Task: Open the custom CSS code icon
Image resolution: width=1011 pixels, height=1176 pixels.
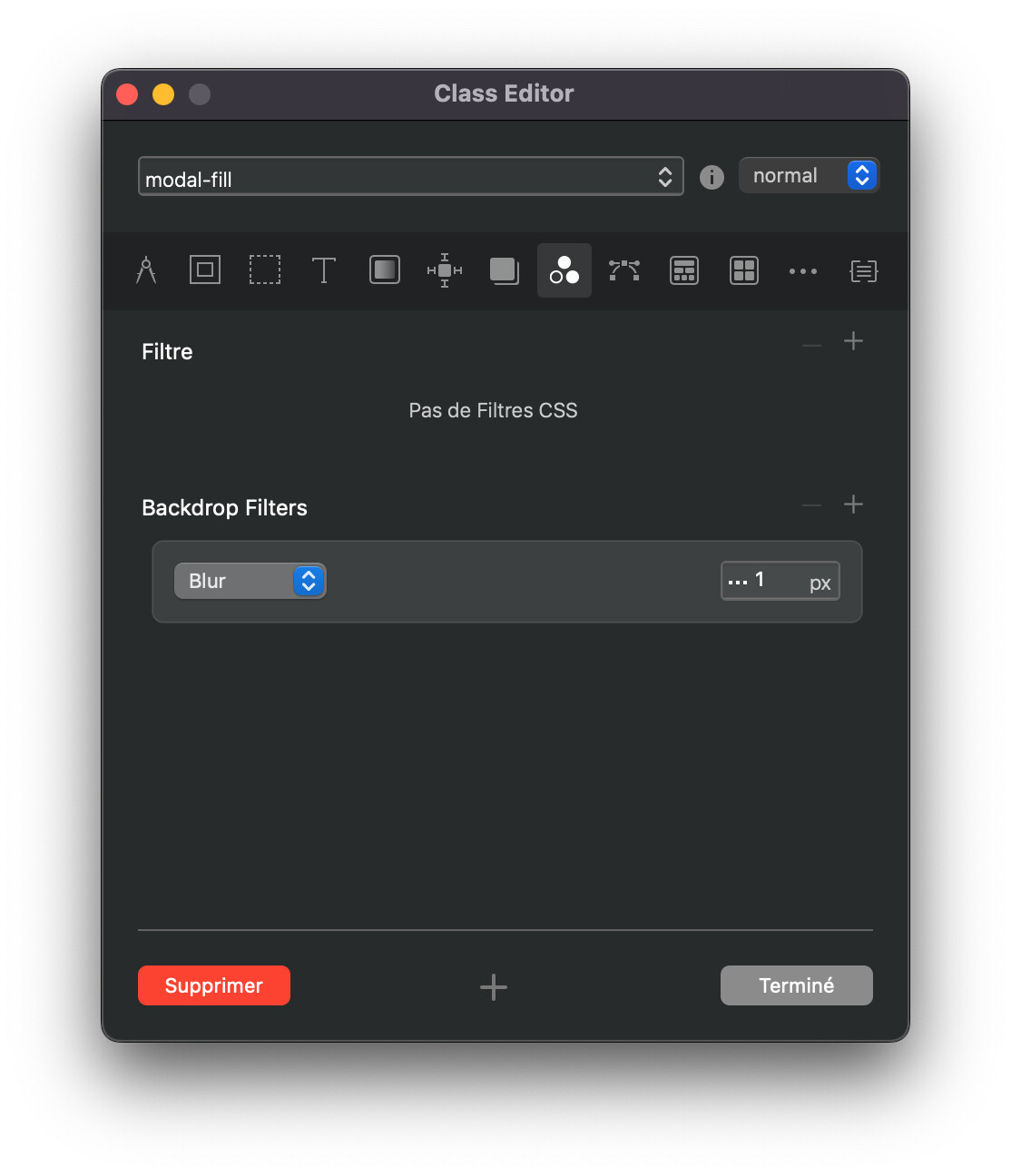Action: click(863, 270)
